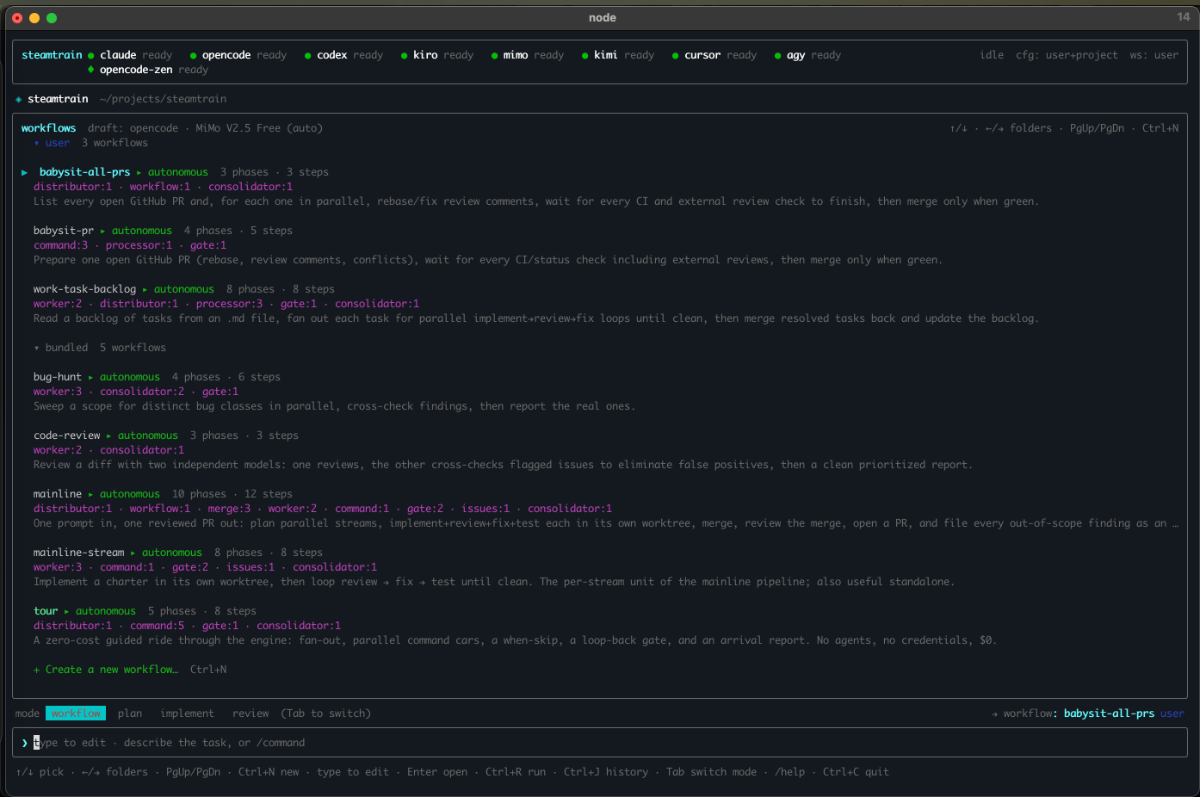Select the code-review workflow
1200x797 pixels.
coord(67,435)
